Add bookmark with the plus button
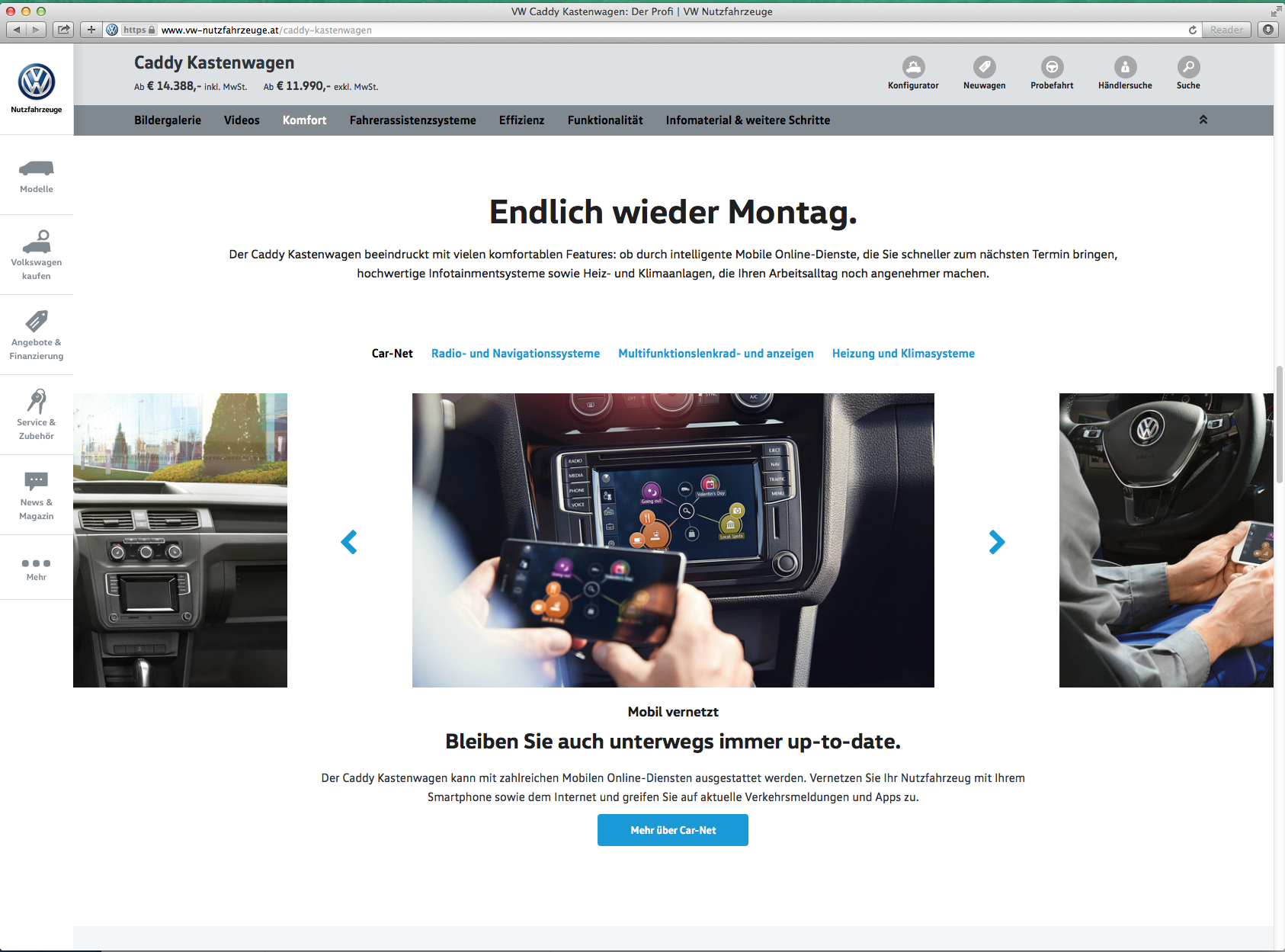This screenshot has height=952, width=1285. click(x=91, y=30)
